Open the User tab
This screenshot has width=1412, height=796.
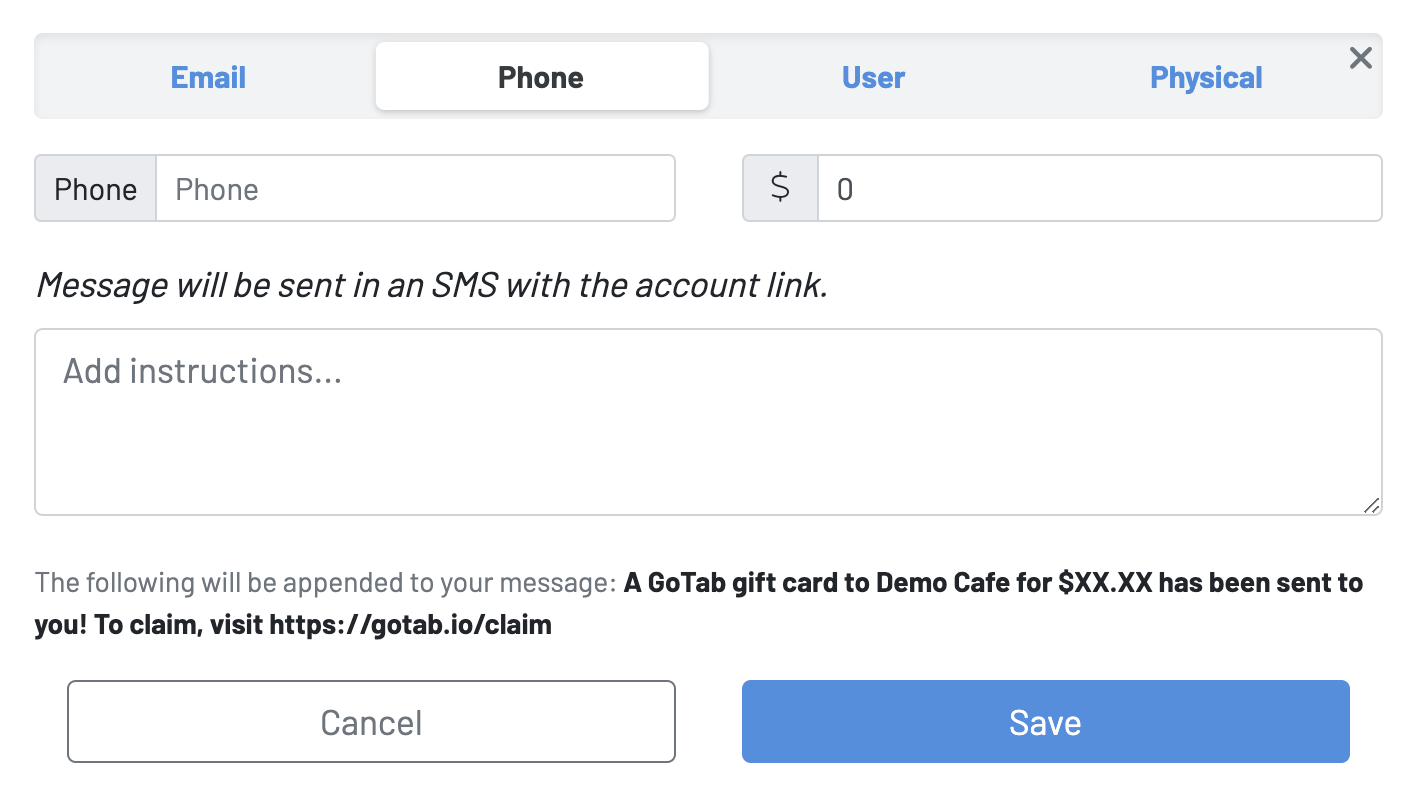coord(873,77)
